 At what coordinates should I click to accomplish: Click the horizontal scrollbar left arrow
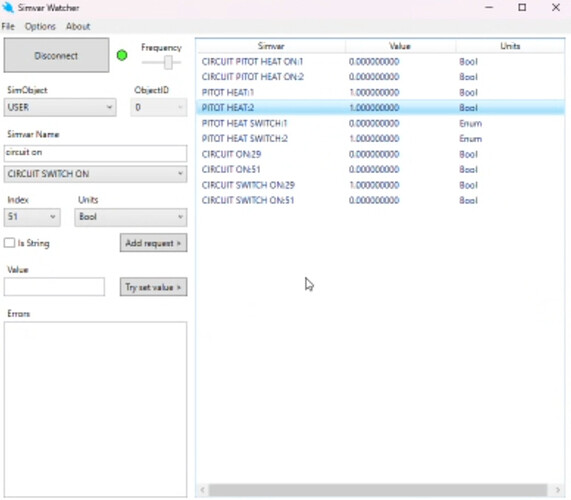click(x=203, y=490)
